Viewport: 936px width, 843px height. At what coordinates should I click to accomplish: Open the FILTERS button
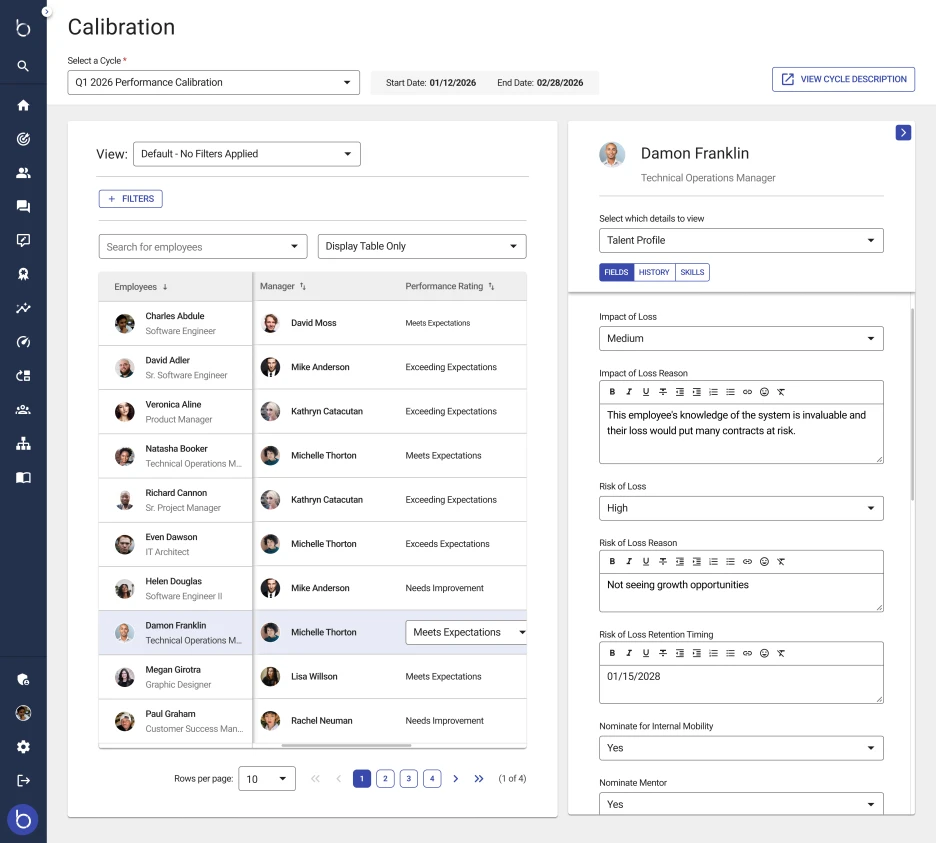pos(130,198)
